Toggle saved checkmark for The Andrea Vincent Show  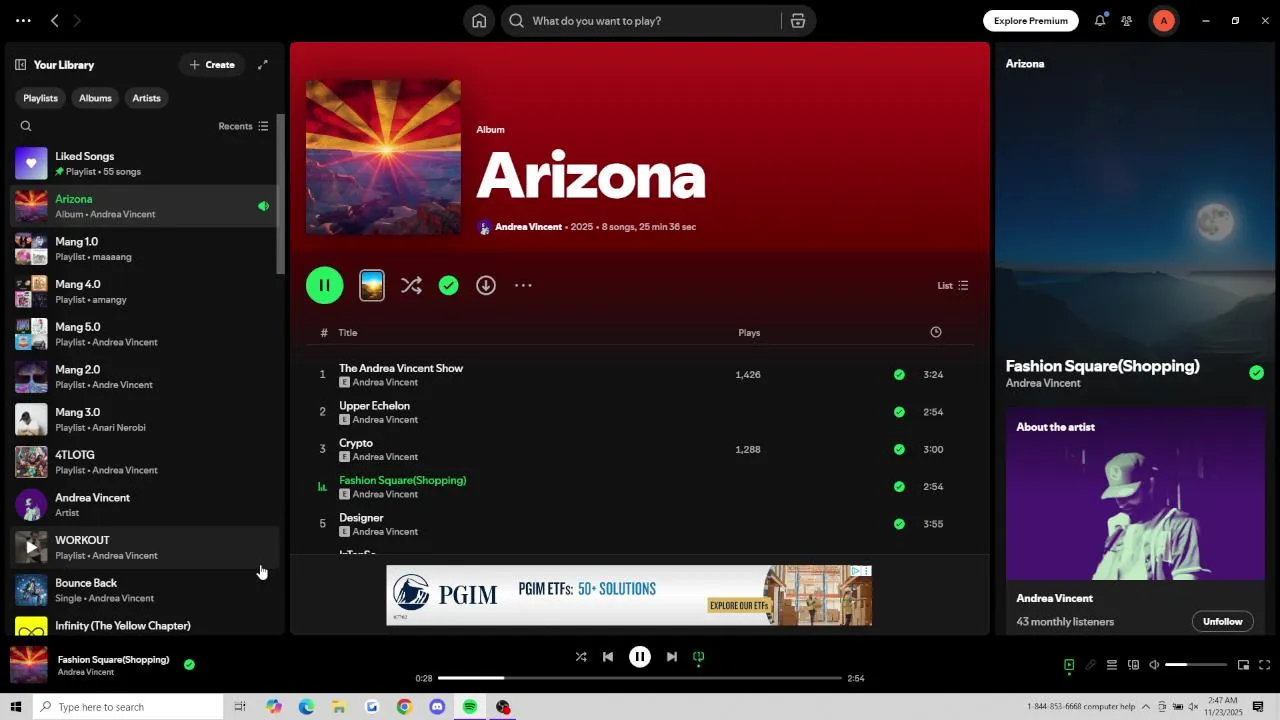[899, 375]
